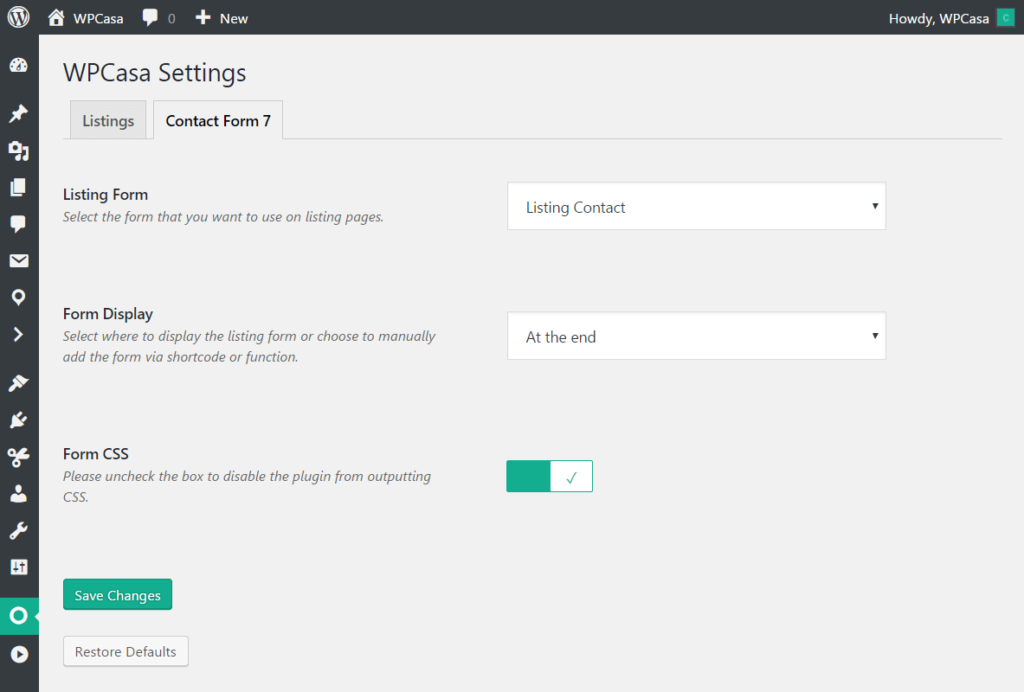The image size is (1024, 692).
Task: Open the Pages icon in the sidebar
Action: click(19, 187)
